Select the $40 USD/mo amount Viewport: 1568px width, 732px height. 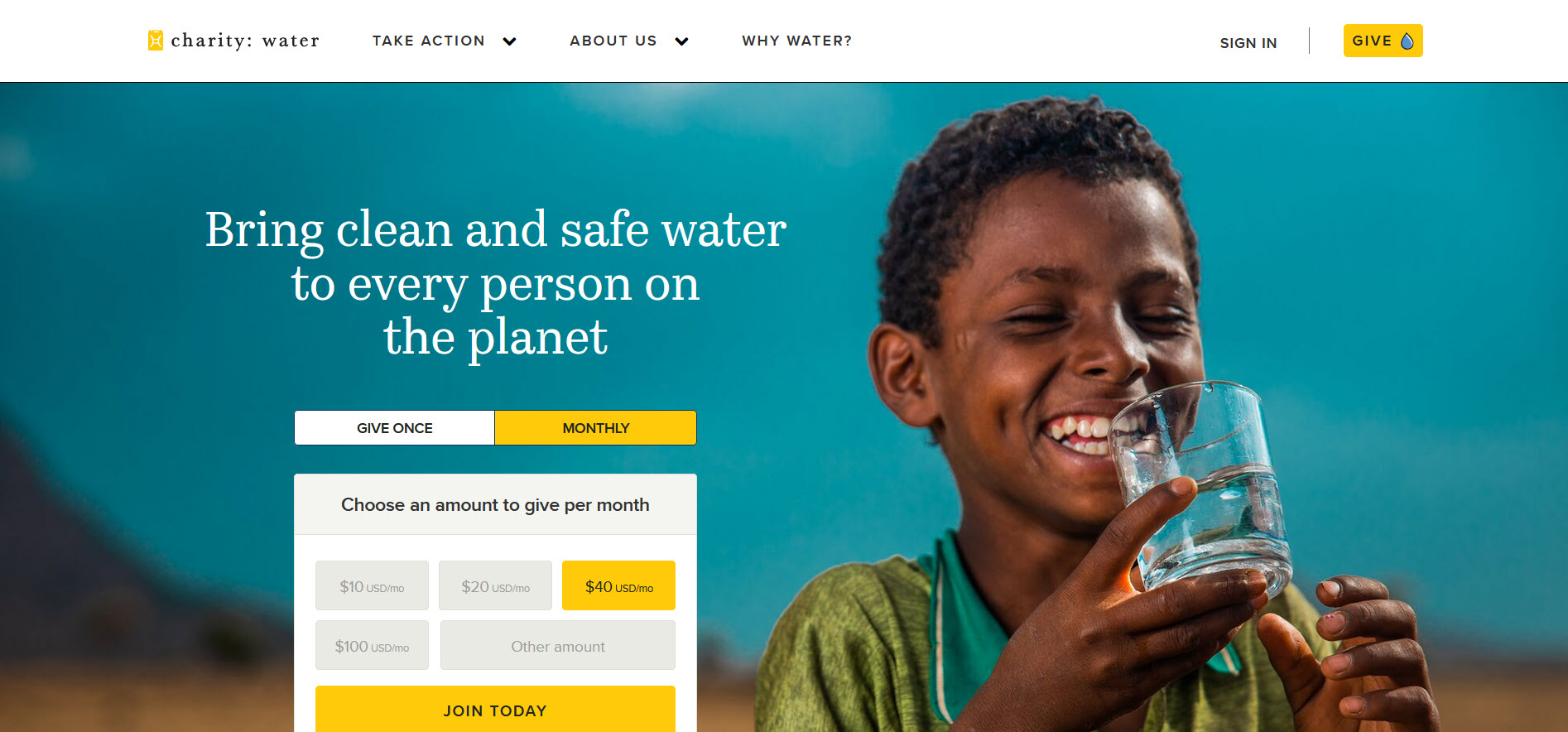click(618, 585)
